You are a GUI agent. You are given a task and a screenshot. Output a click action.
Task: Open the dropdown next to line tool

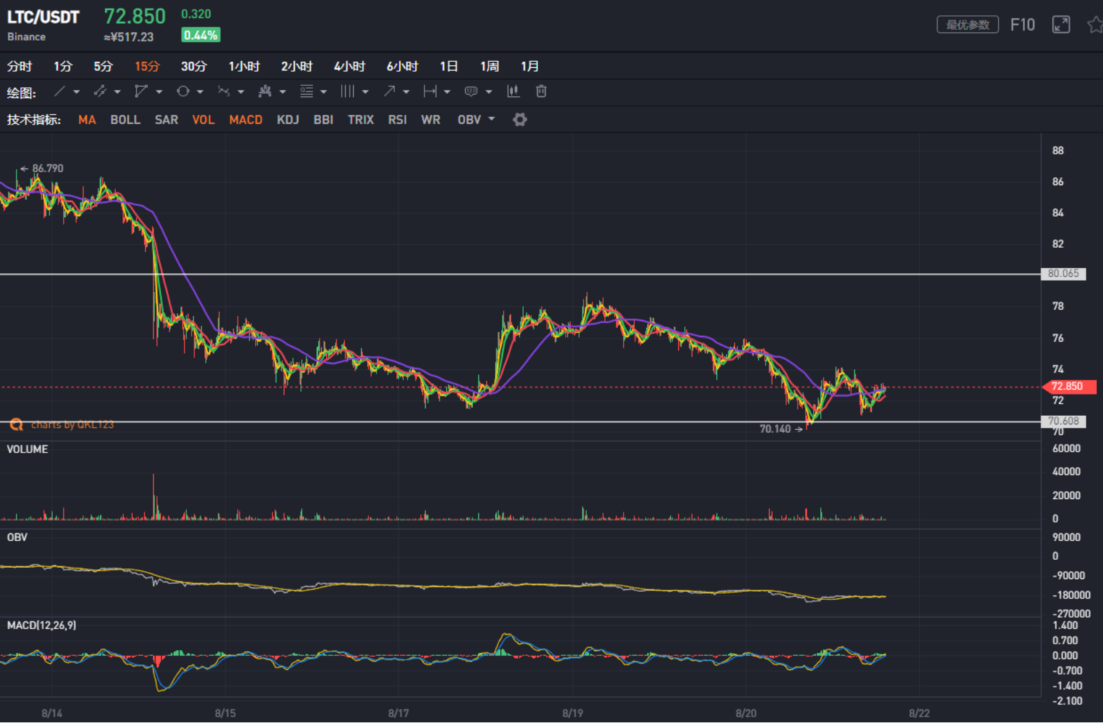coord(77,92)
